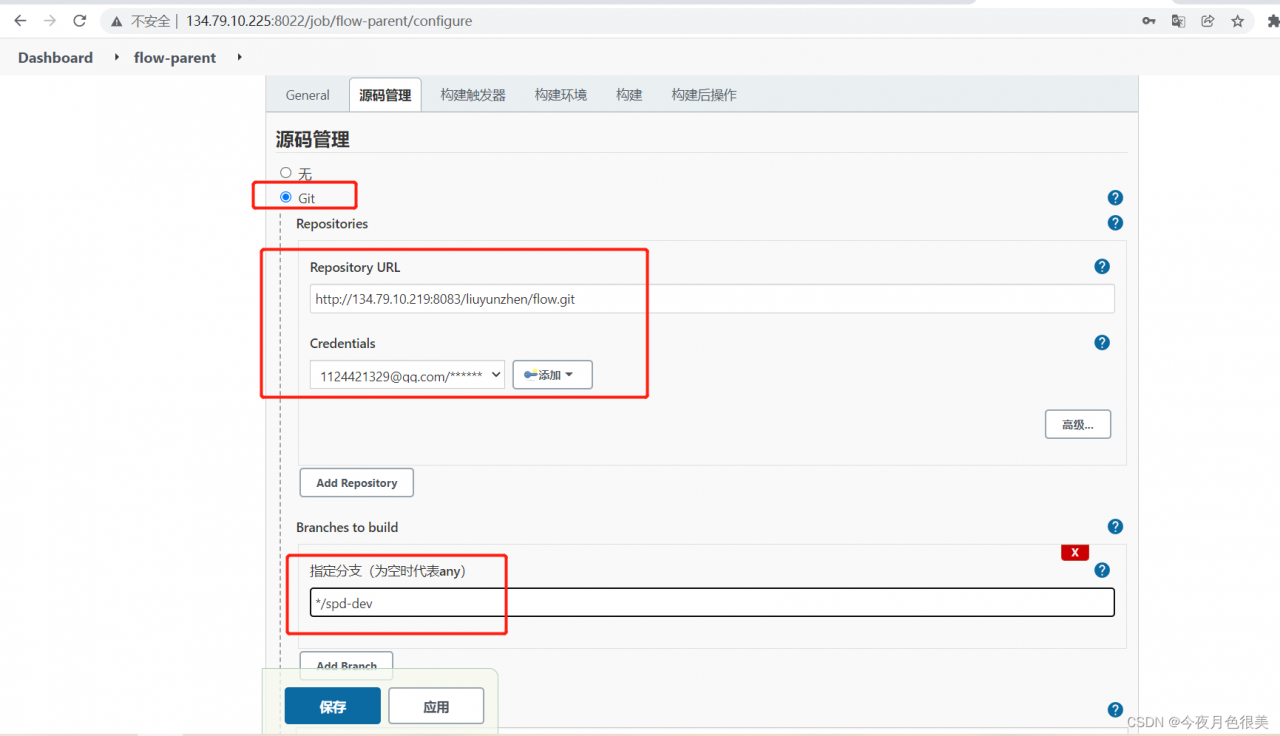This screenshot has width=1280, height=736.
Task: Save the configuration with 保存 button
Action: click(333, 706)
